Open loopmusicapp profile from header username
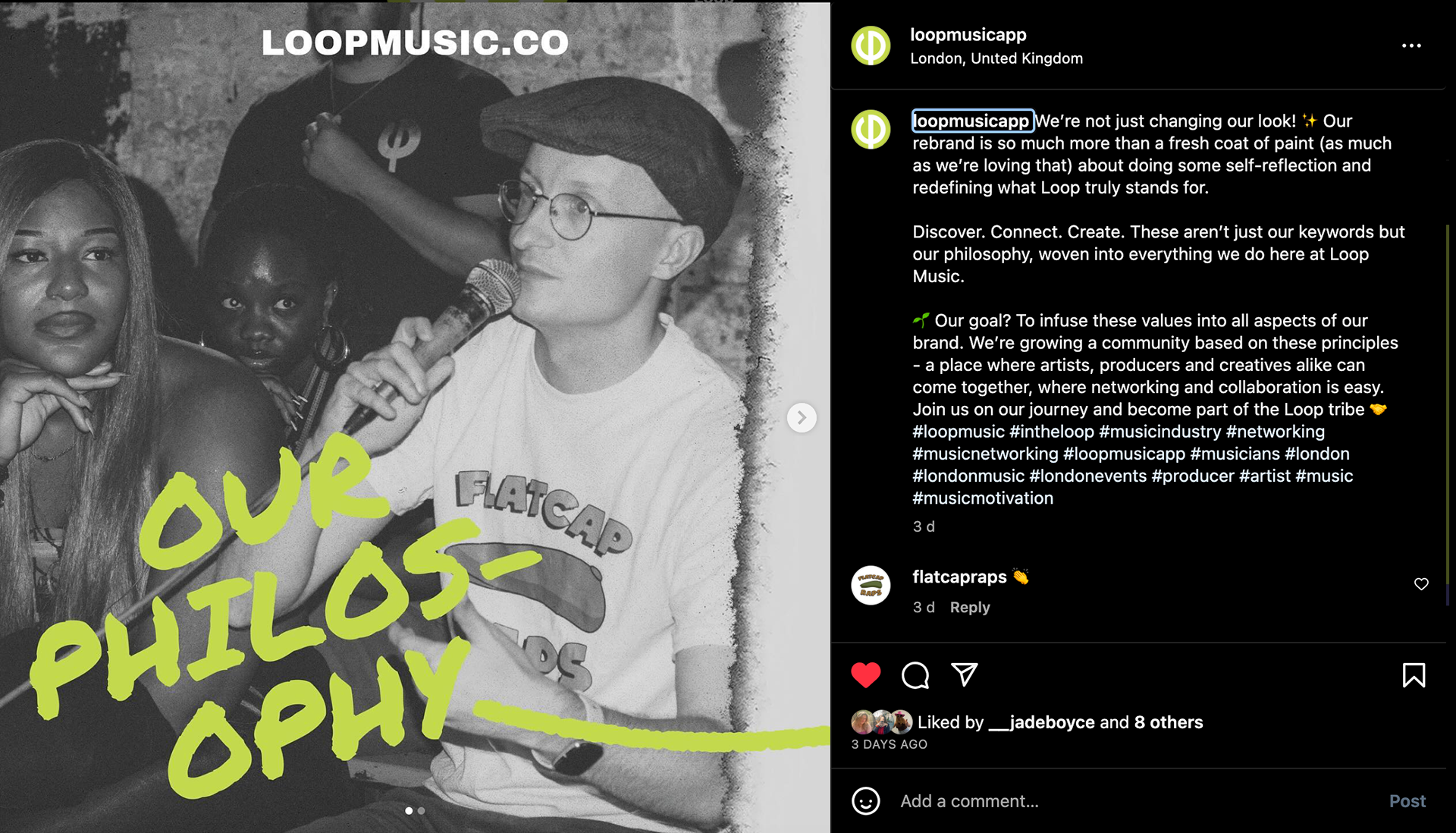The height and width of the screenshot is (833, 1456). click(x=968, y=35)
